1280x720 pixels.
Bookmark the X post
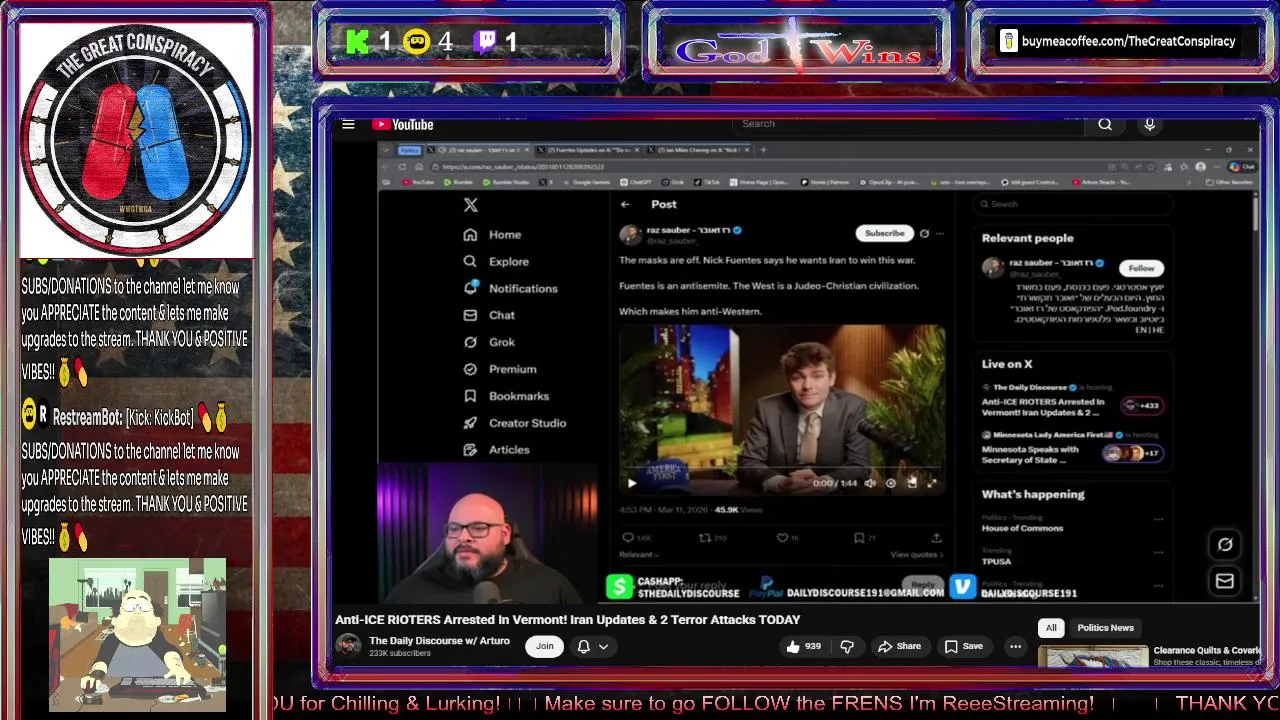859,538
